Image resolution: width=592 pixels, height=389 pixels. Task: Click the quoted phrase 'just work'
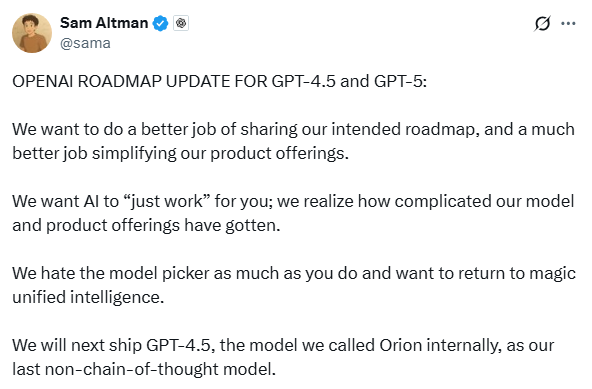166,201
